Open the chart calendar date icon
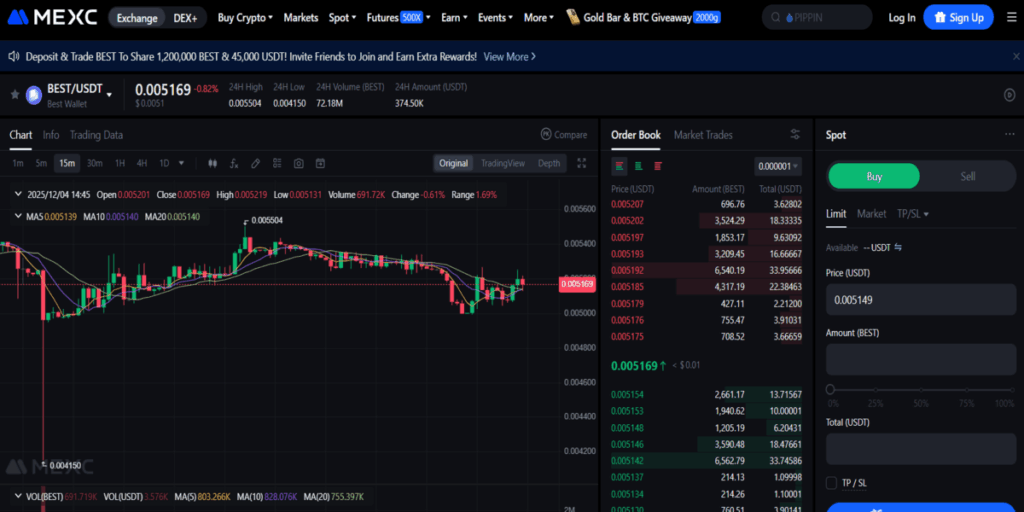1024x512 pixels. pos(320,163)
